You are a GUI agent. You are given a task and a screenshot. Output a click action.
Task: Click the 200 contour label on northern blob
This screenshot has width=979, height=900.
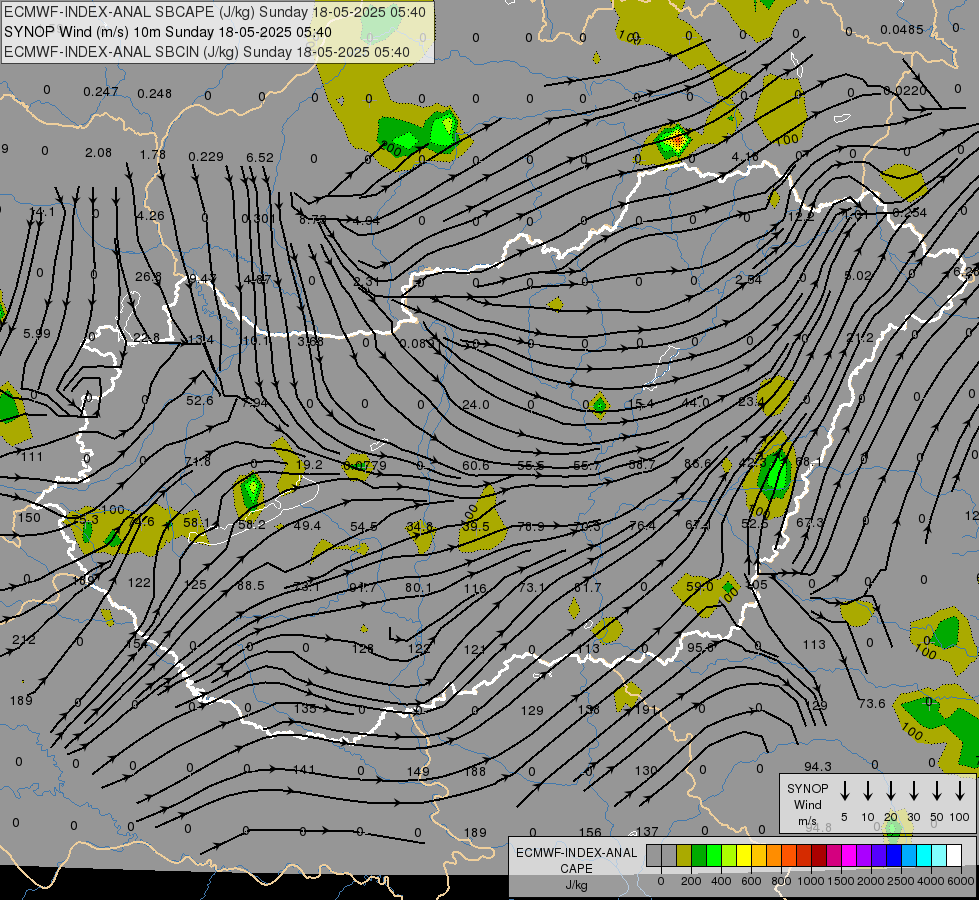coord(391,149)
